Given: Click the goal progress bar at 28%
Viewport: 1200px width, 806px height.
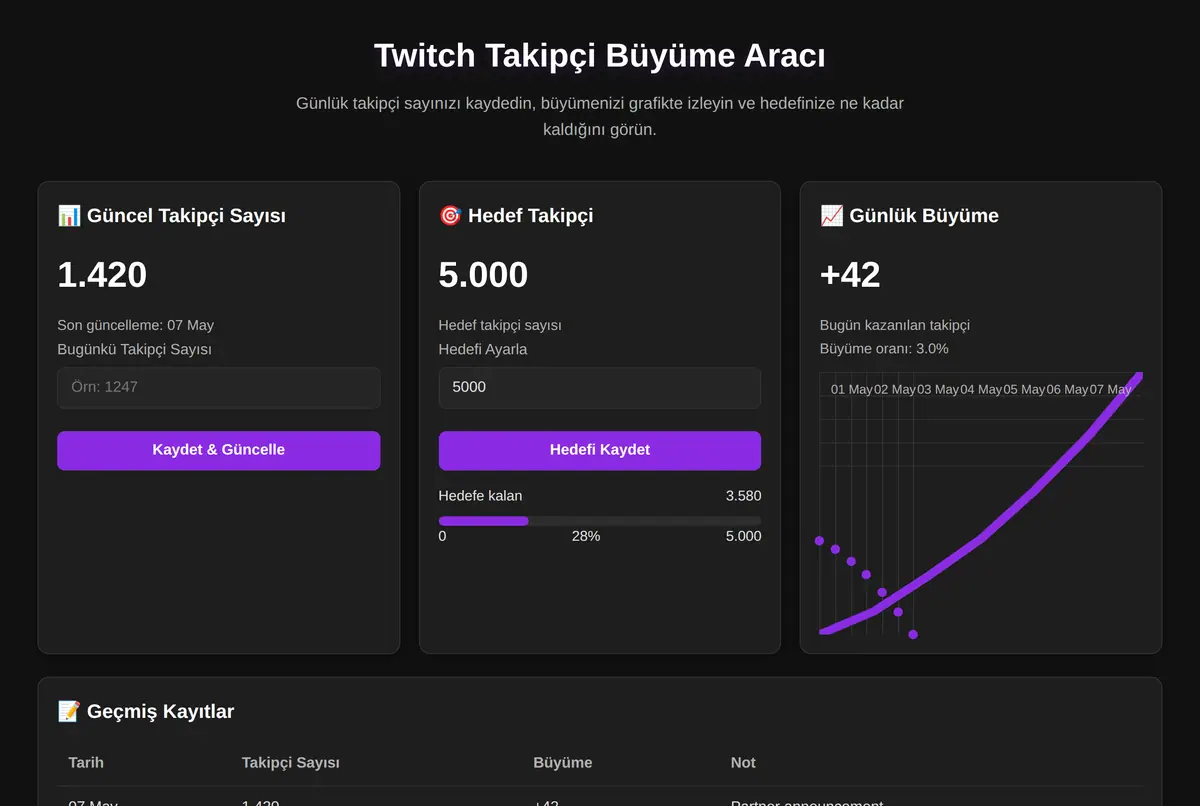Looking at the screenshot, I should pyautogui.click(x=600, y=521).
